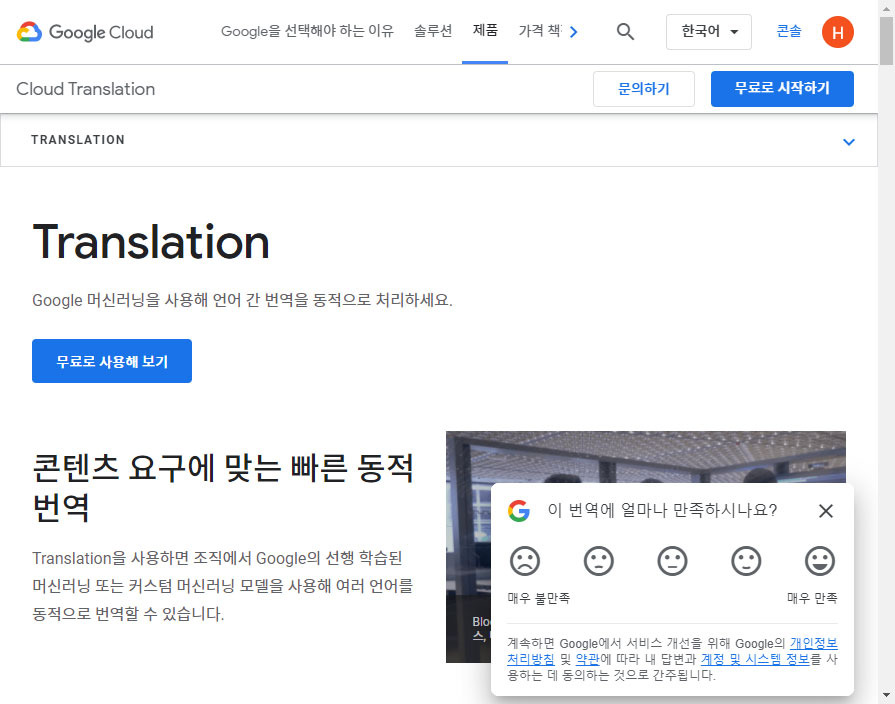Click the 무료로 사용해 보기 button
The width and height of the screenshot is (895, 704).
(112, 361)
